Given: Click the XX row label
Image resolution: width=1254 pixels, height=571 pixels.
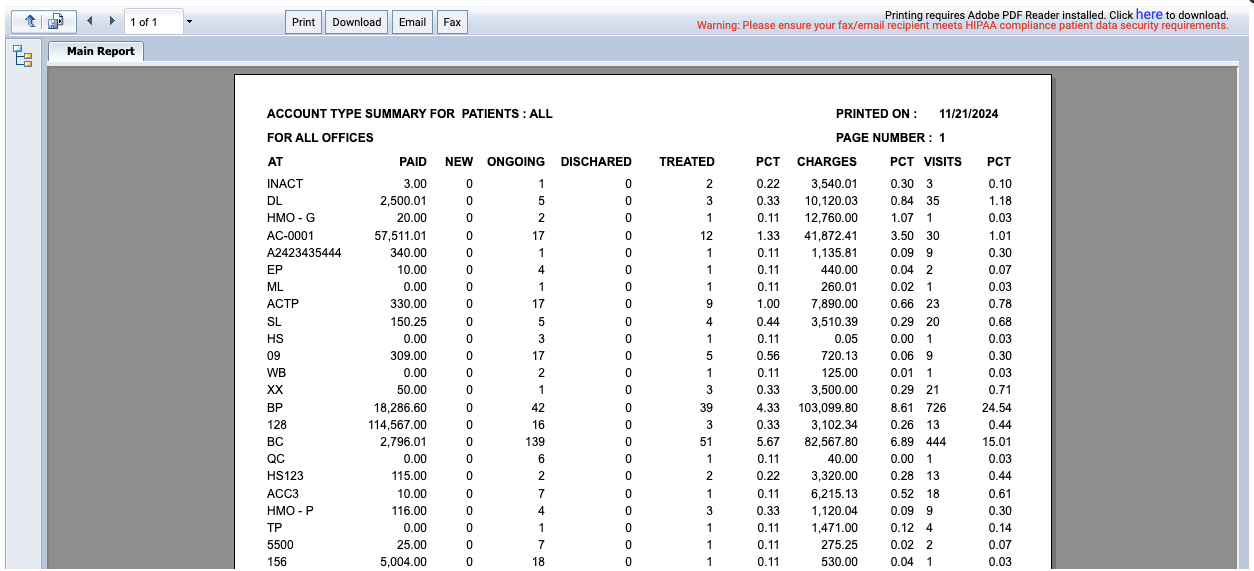Looking at the screenshot, I should point(275,390).
